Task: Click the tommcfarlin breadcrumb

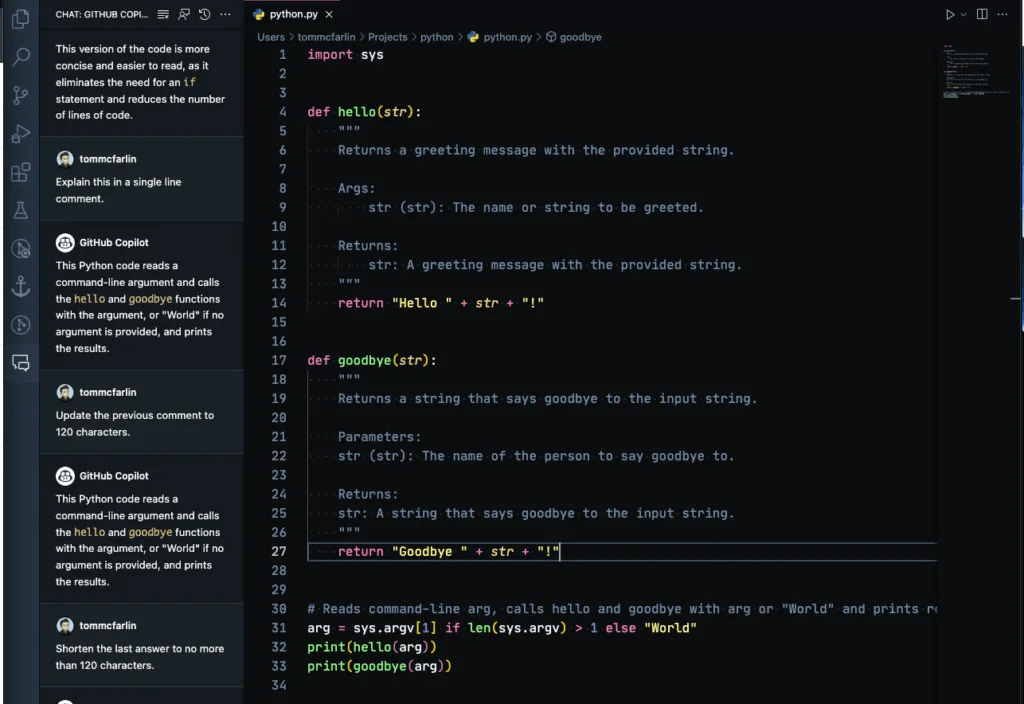Action: pos(327,37)
